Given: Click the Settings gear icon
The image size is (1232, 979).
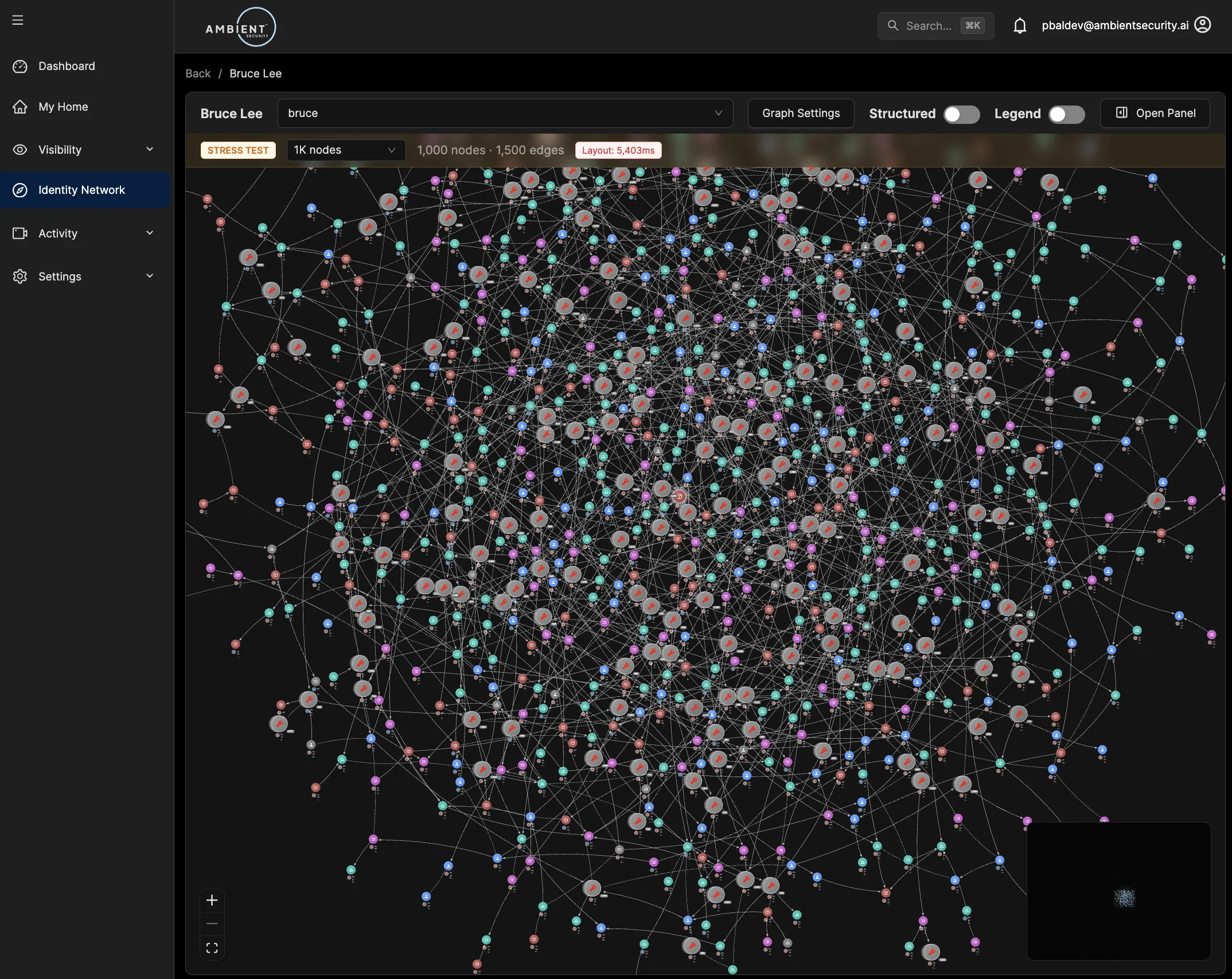Looking at the screenshot, I should click(x=20, y=276).
